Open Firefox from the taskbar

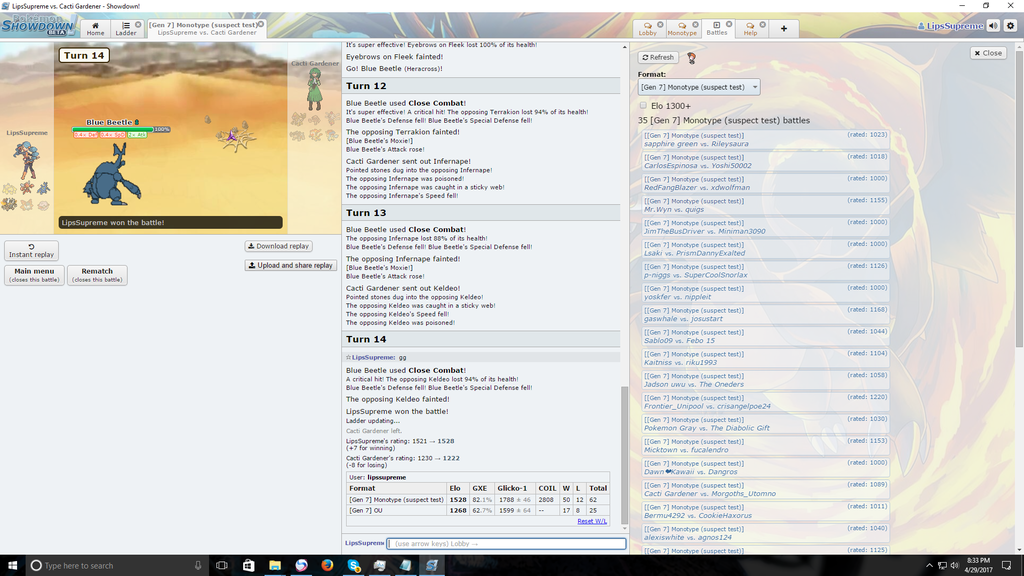pos(327,565)
